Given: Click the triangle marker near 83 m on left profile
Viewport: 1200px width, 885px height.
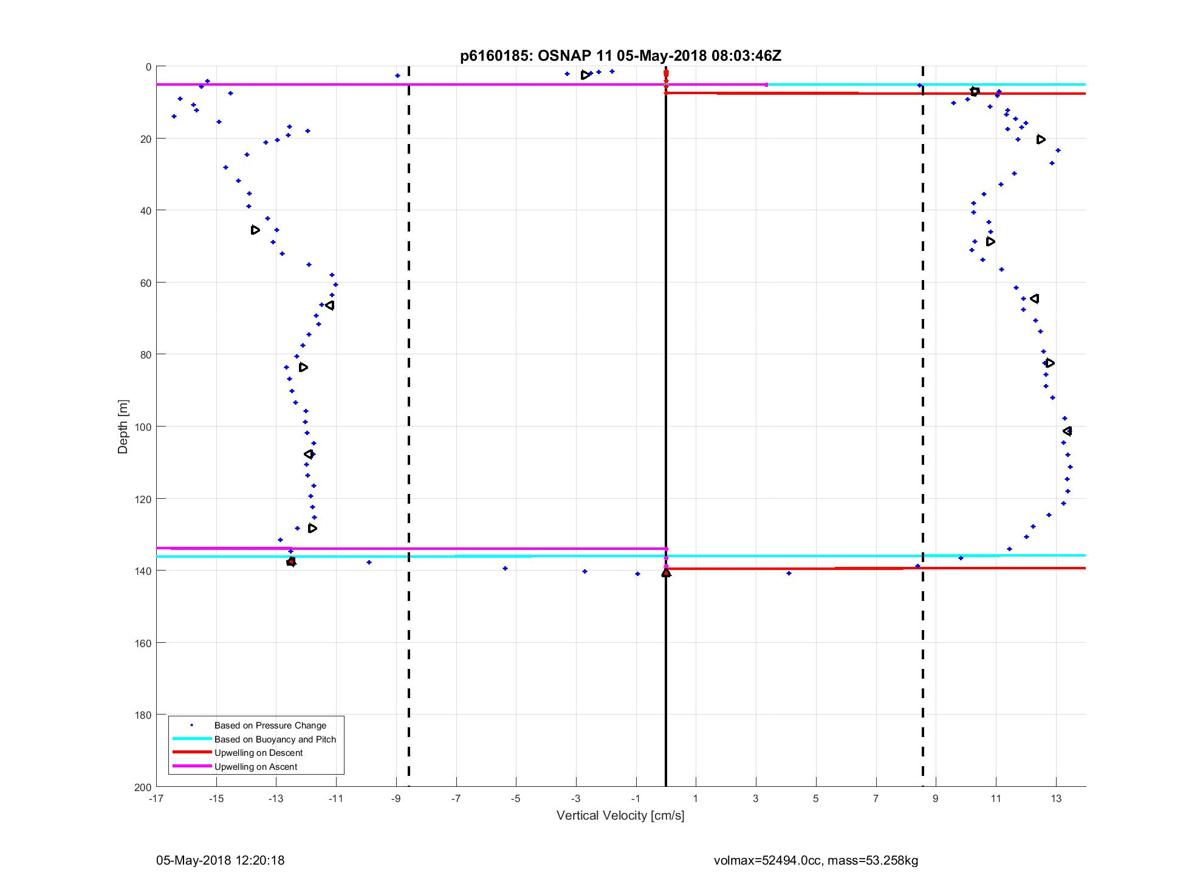Looking at the screenshot, I should [x=303, y=367].
